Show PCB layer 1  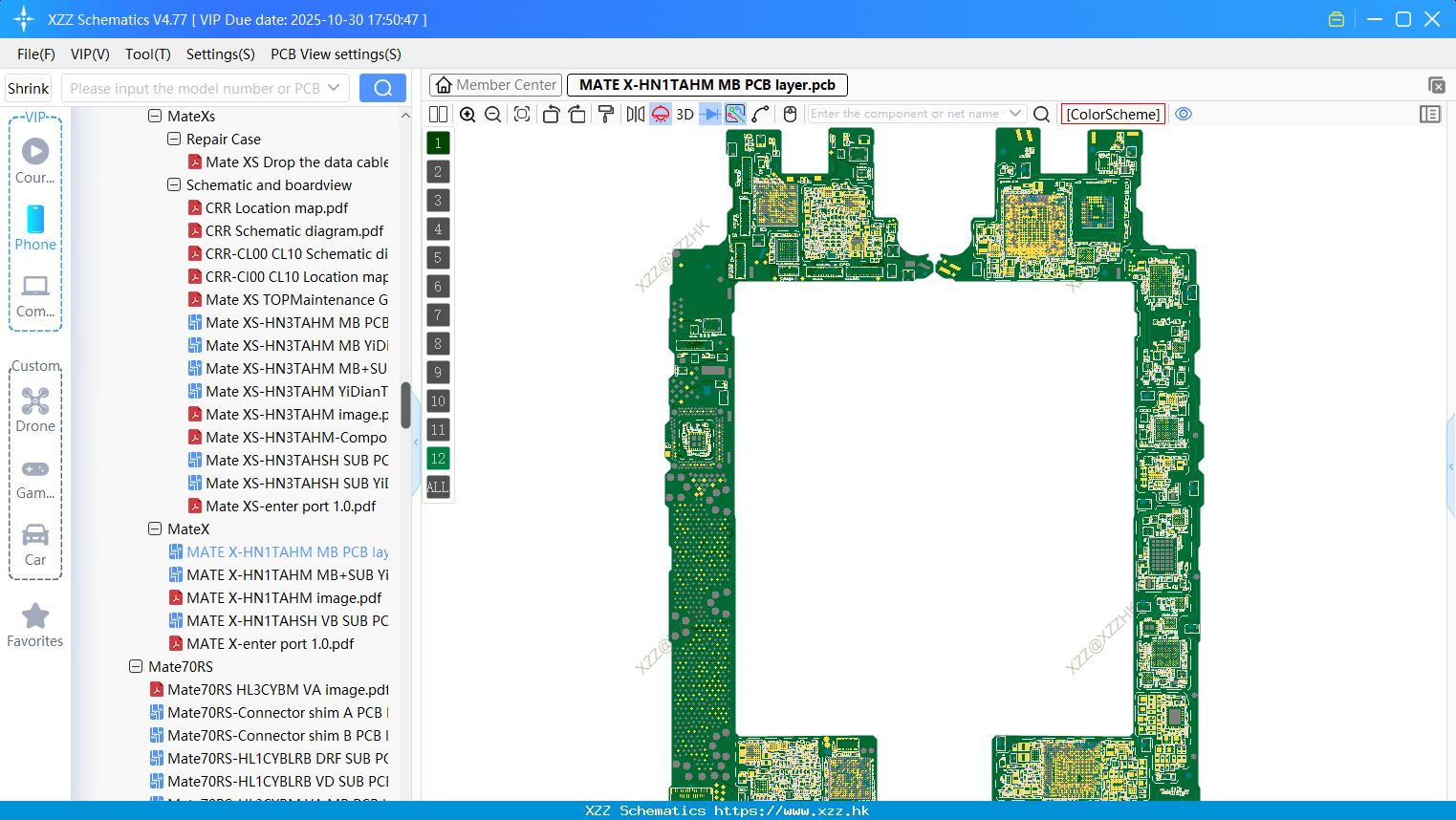[x=438, y=143]
